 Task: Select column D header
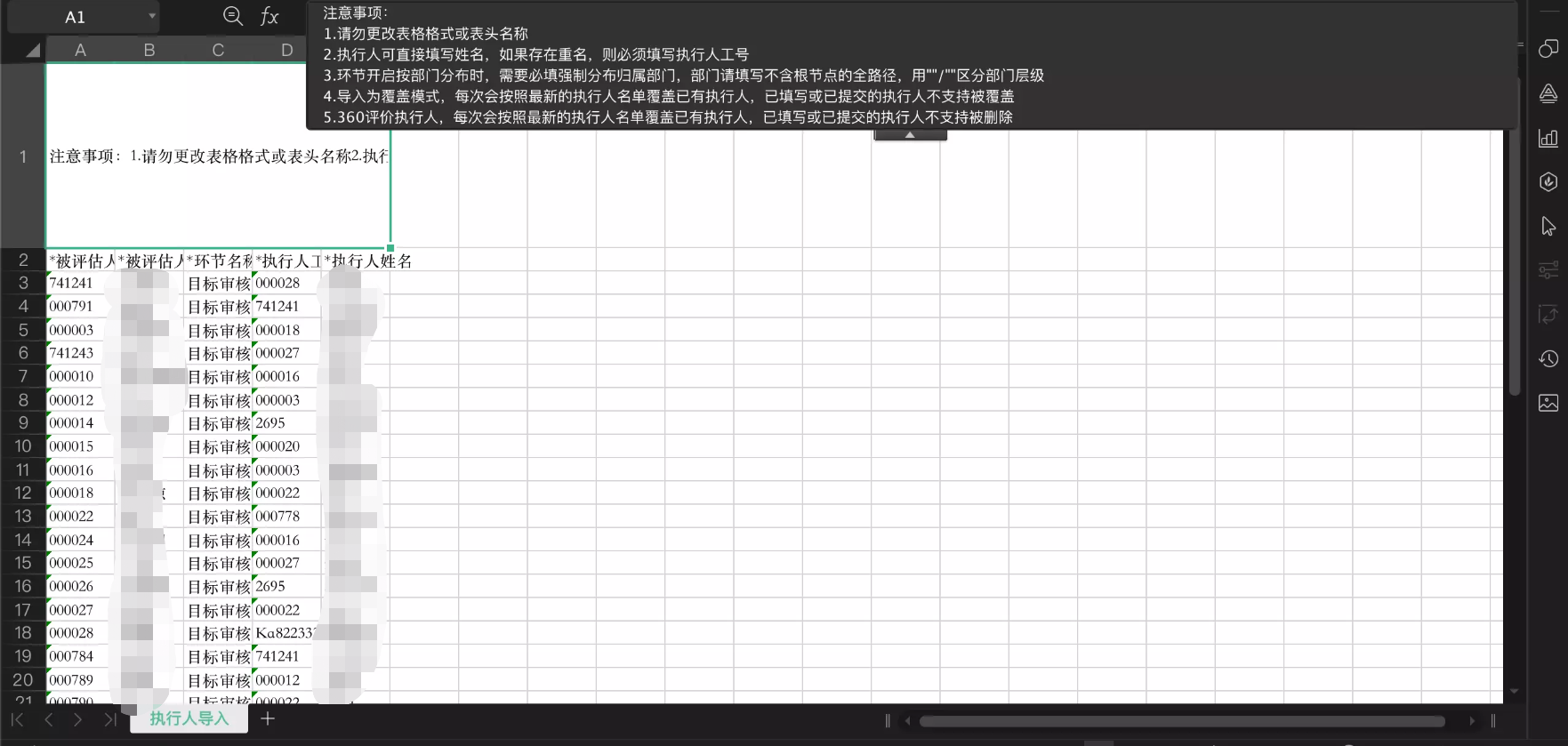pos(286,51)
